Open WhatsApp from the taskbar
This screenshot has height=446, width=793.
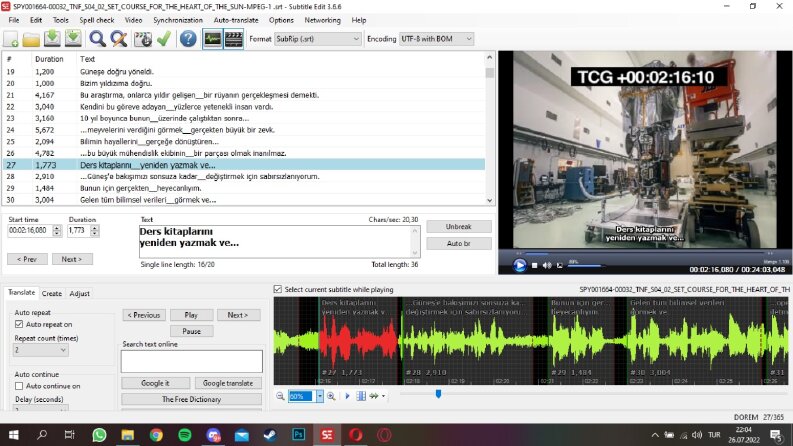pyautogui.click(x=99, y=435)
